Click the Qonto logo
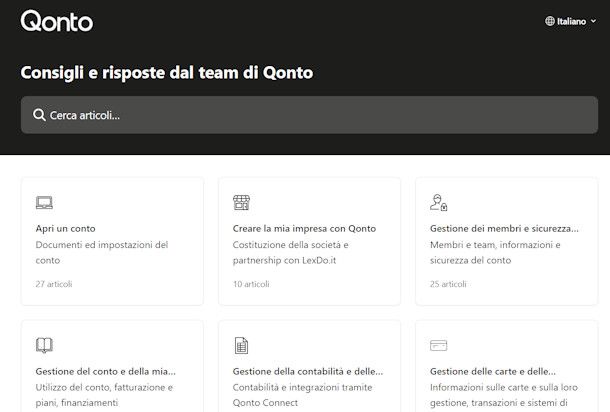The image size is (610, 412). tap(57, 21)
